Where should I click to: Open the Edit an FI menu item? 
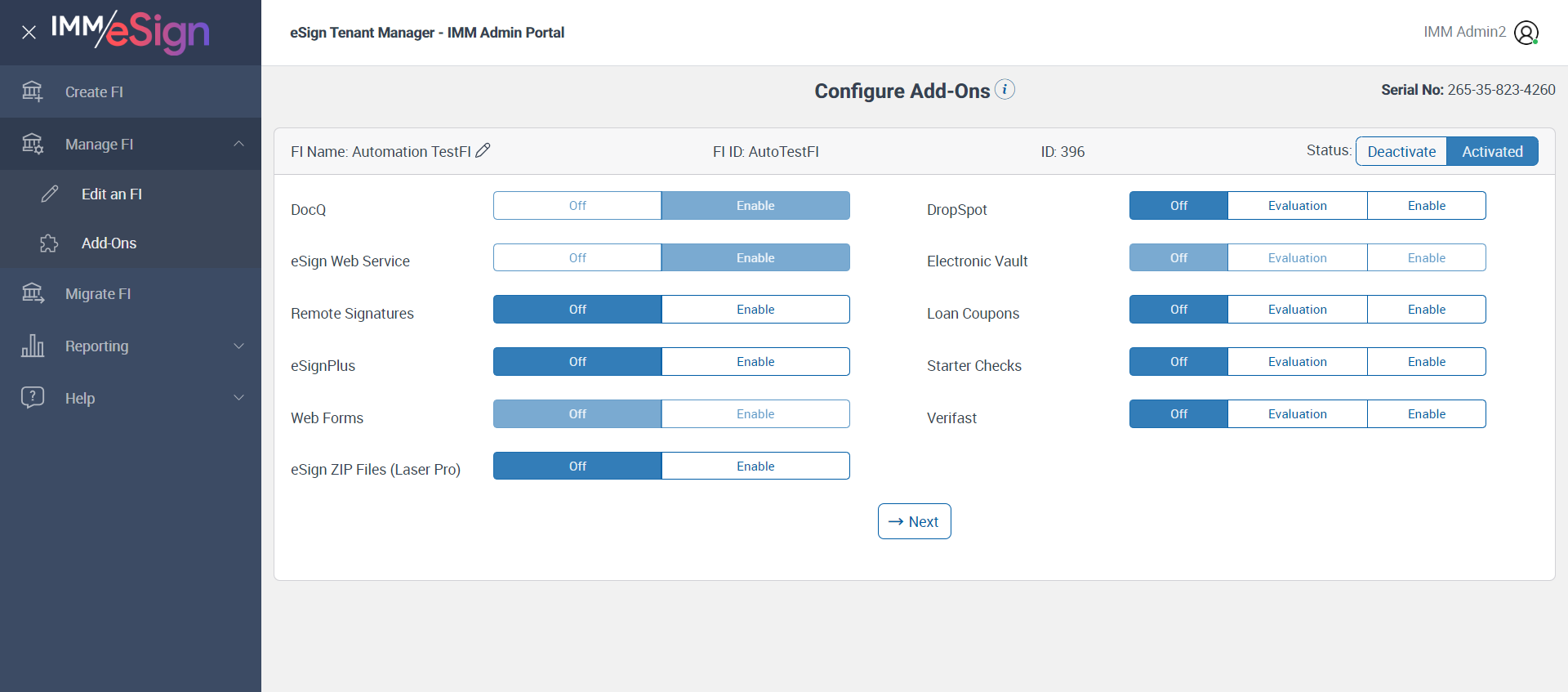click(x=112, y=194)
